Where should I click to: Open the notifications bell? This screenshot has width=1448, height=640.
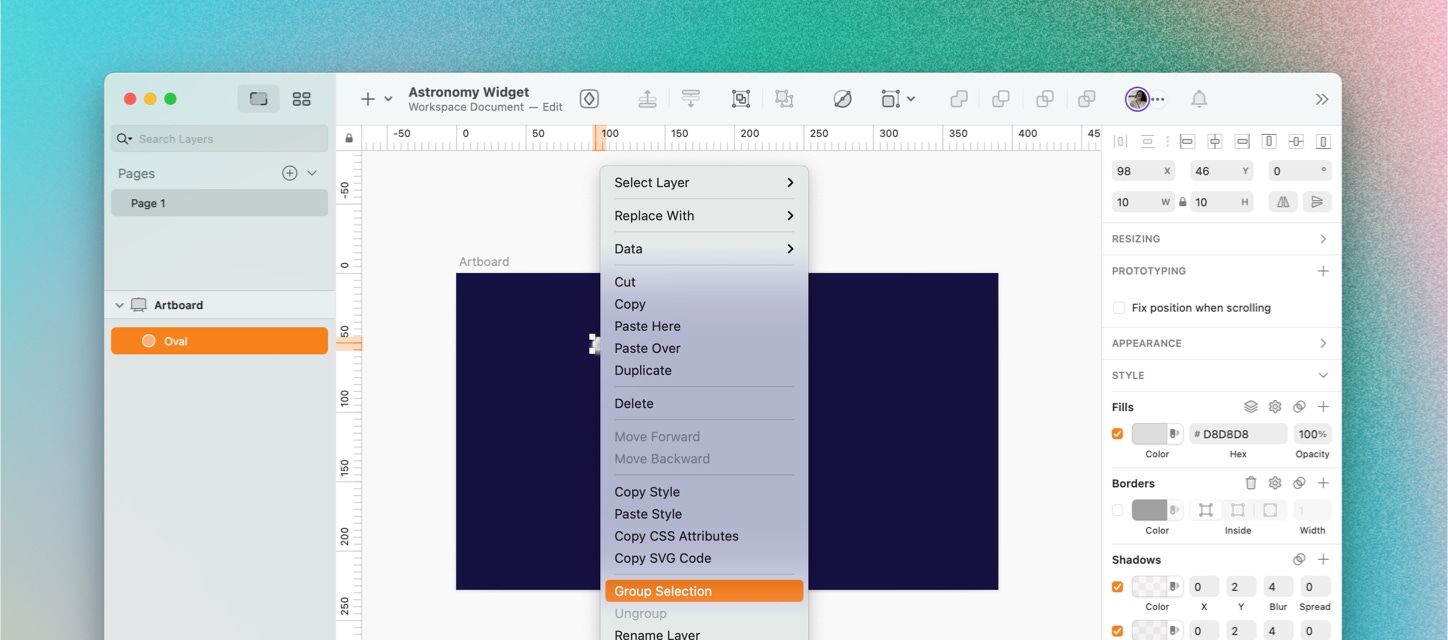(x=1199, y=99)
